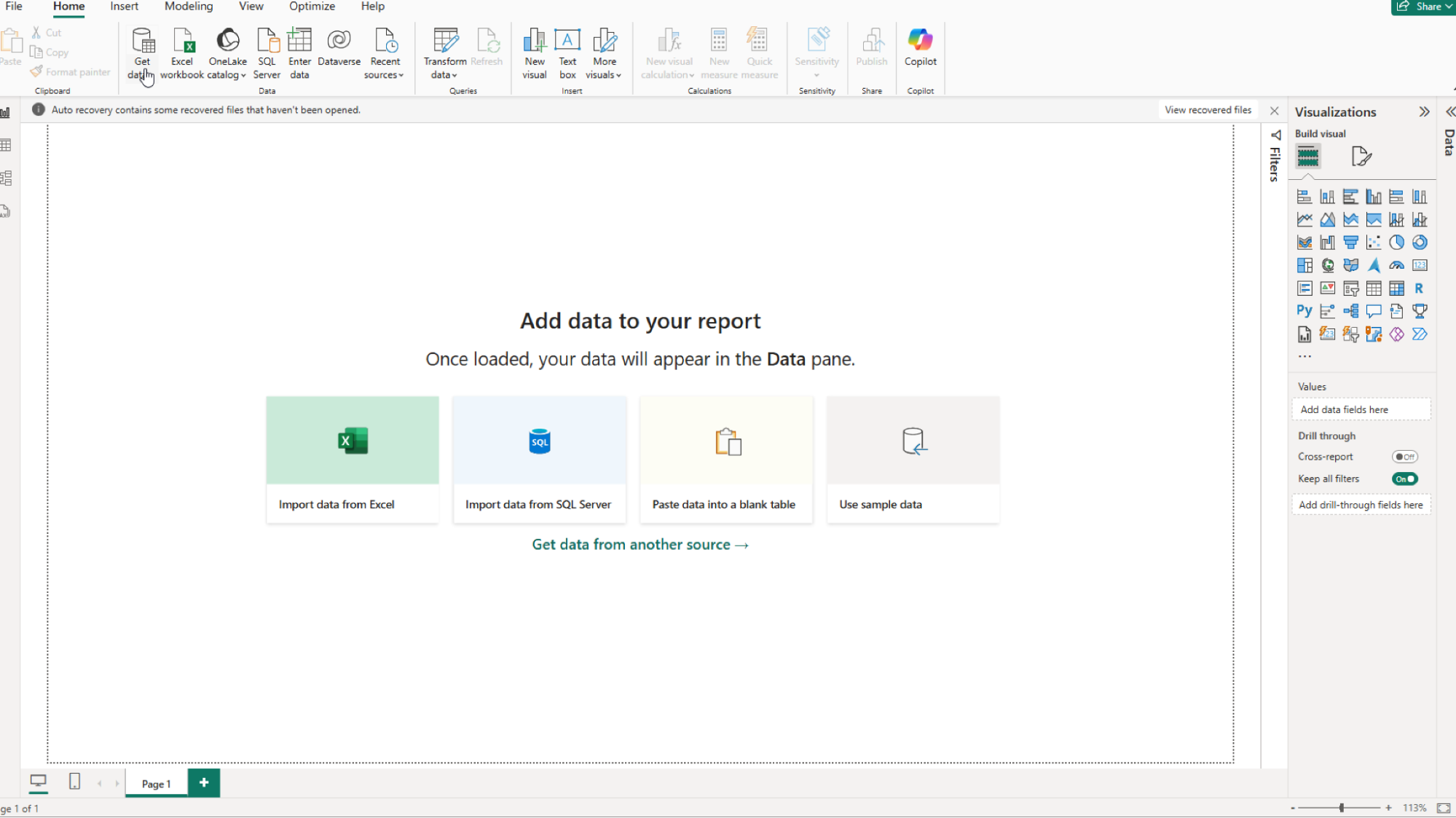Click Import data from Excel card
1456x818 pixels.
(353, 460)
